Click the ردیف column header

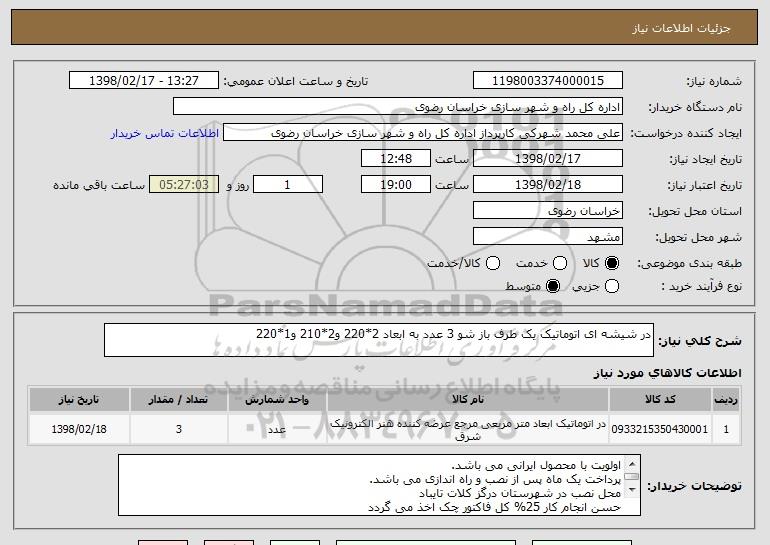tap(726, 400)
